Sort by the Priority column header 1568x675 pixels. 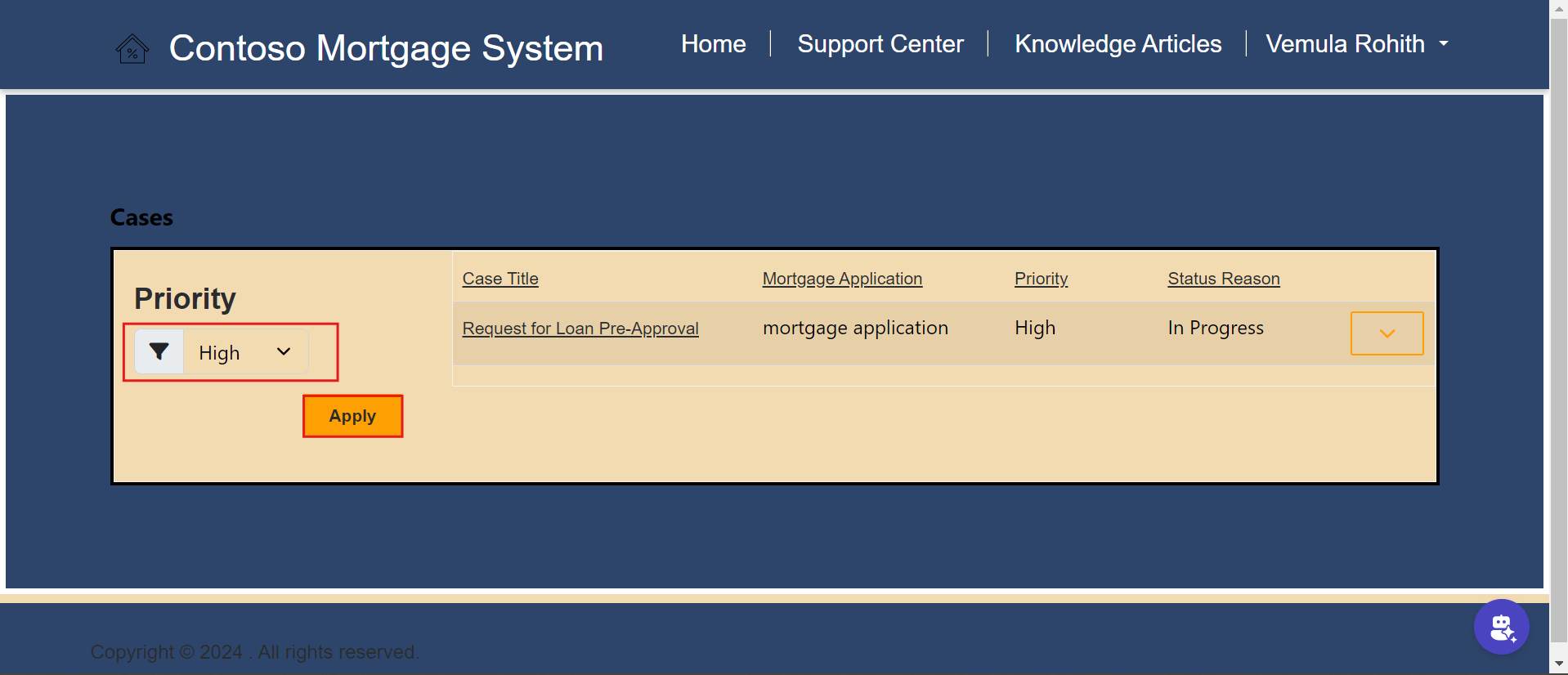point(1041,279)
